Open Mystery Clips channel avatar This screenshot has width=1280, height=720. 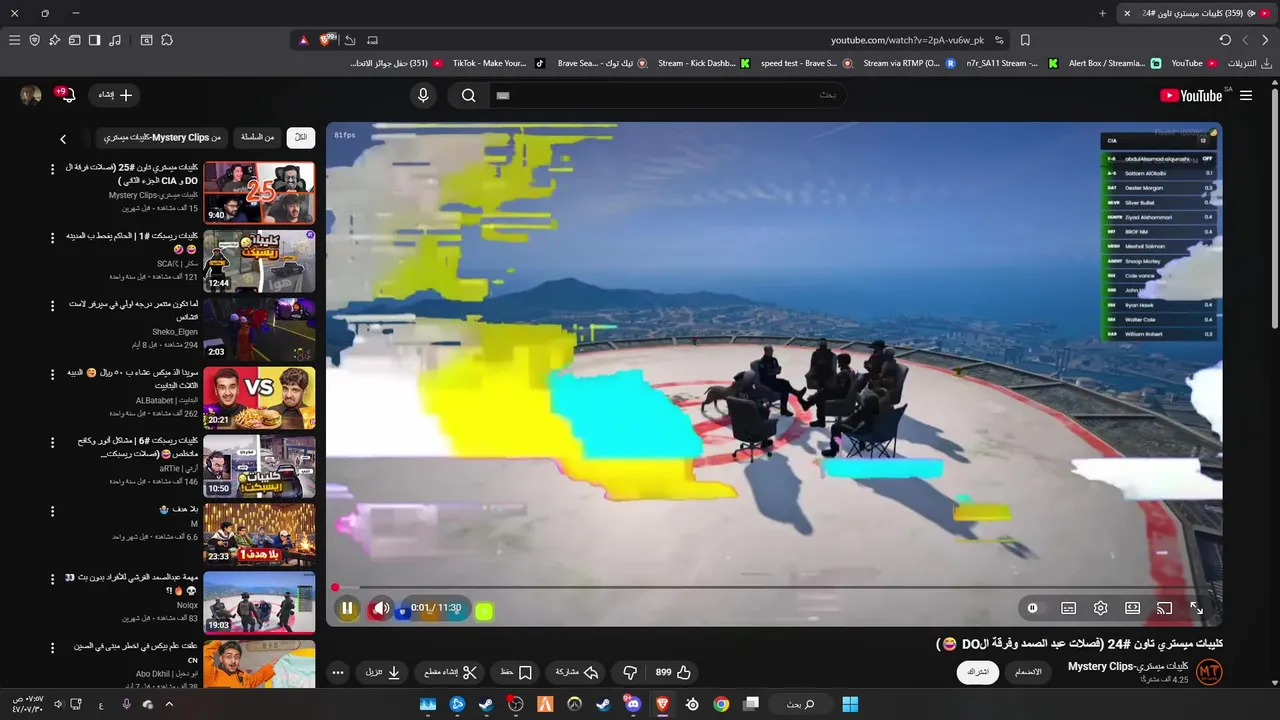coord(1209,672)
